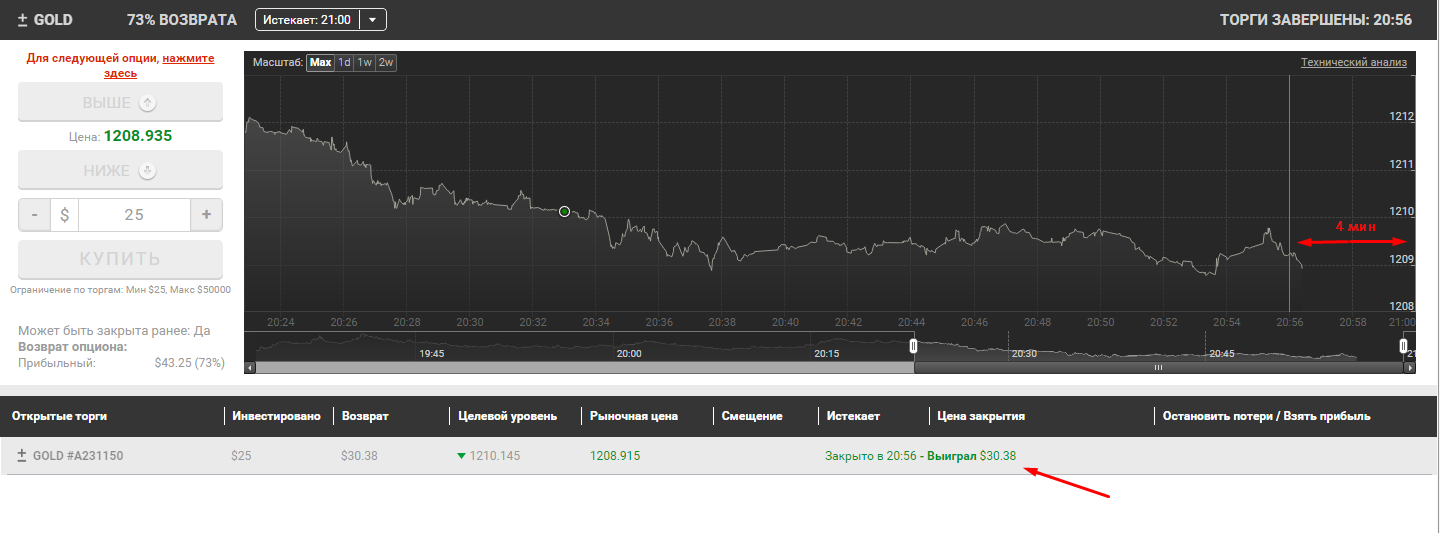Expand the GOLD #A231150 trade row icon
This screenshot has height=533, width=1440.
pyautogui.click(x=22, y=455)
